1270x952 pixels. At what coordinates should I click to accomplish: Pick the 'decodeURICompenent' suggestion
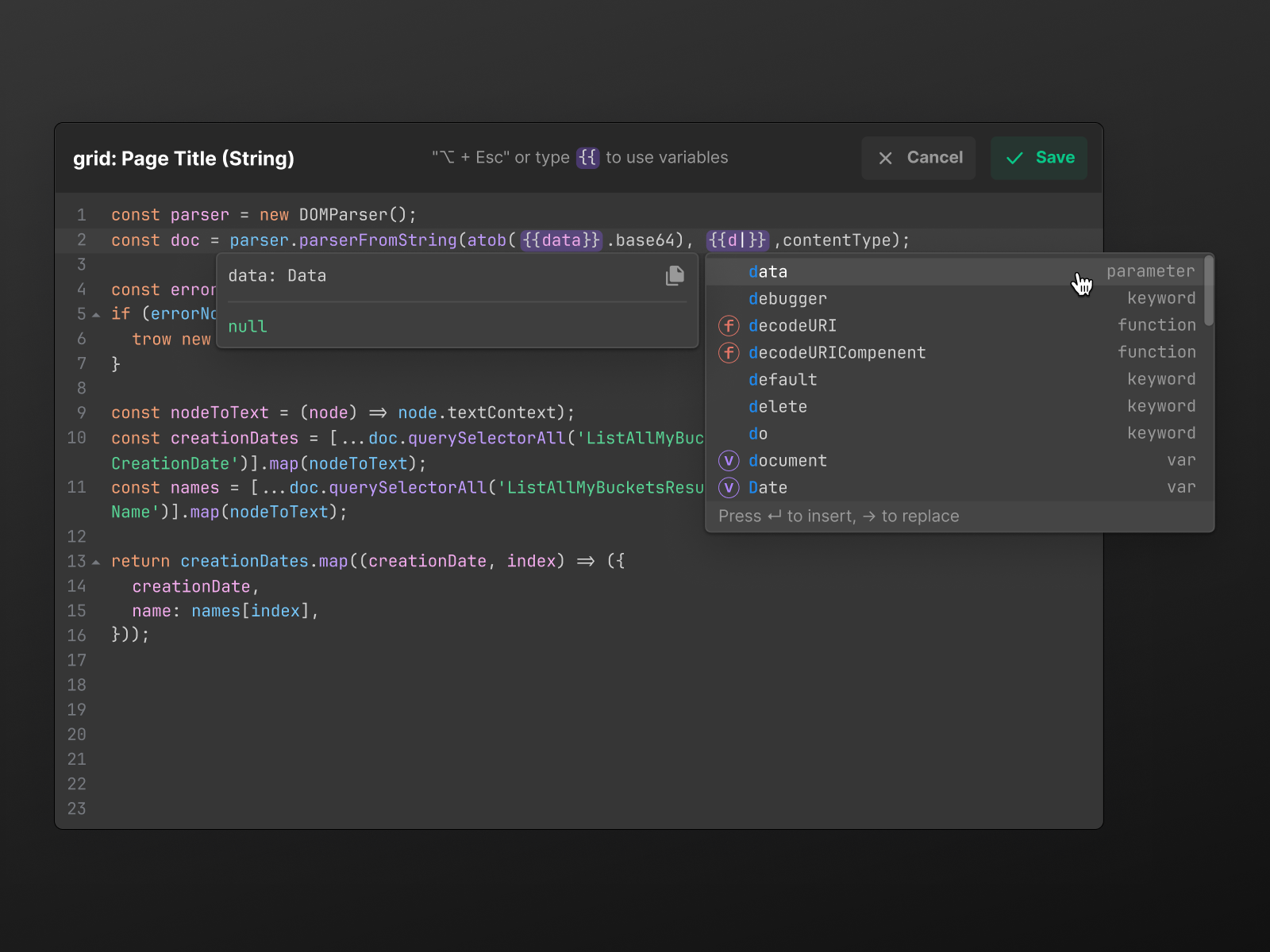click(x=955, y=353)
